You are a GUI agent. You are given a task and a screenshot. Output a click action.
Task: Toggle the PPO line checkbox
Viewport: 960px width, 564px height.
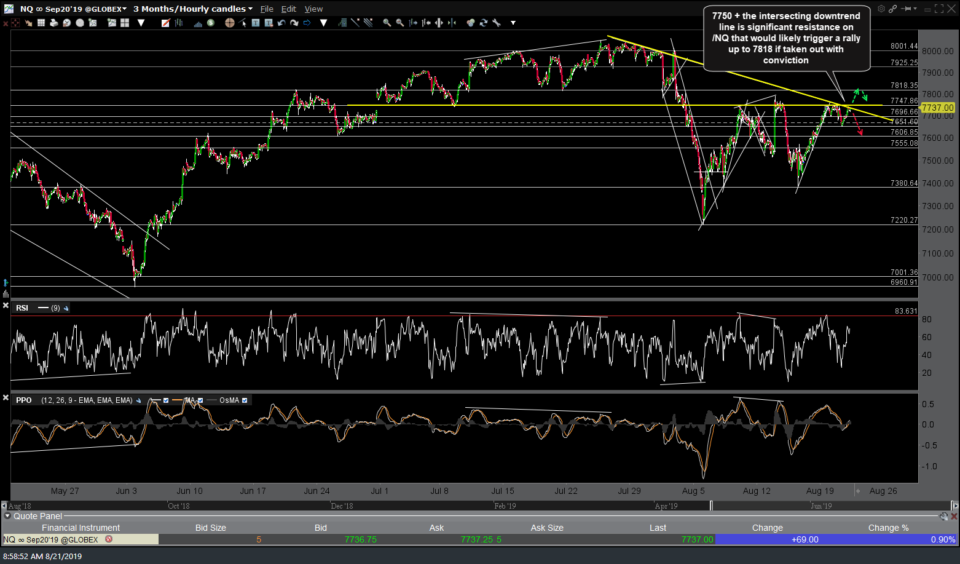tap(166, 400)
